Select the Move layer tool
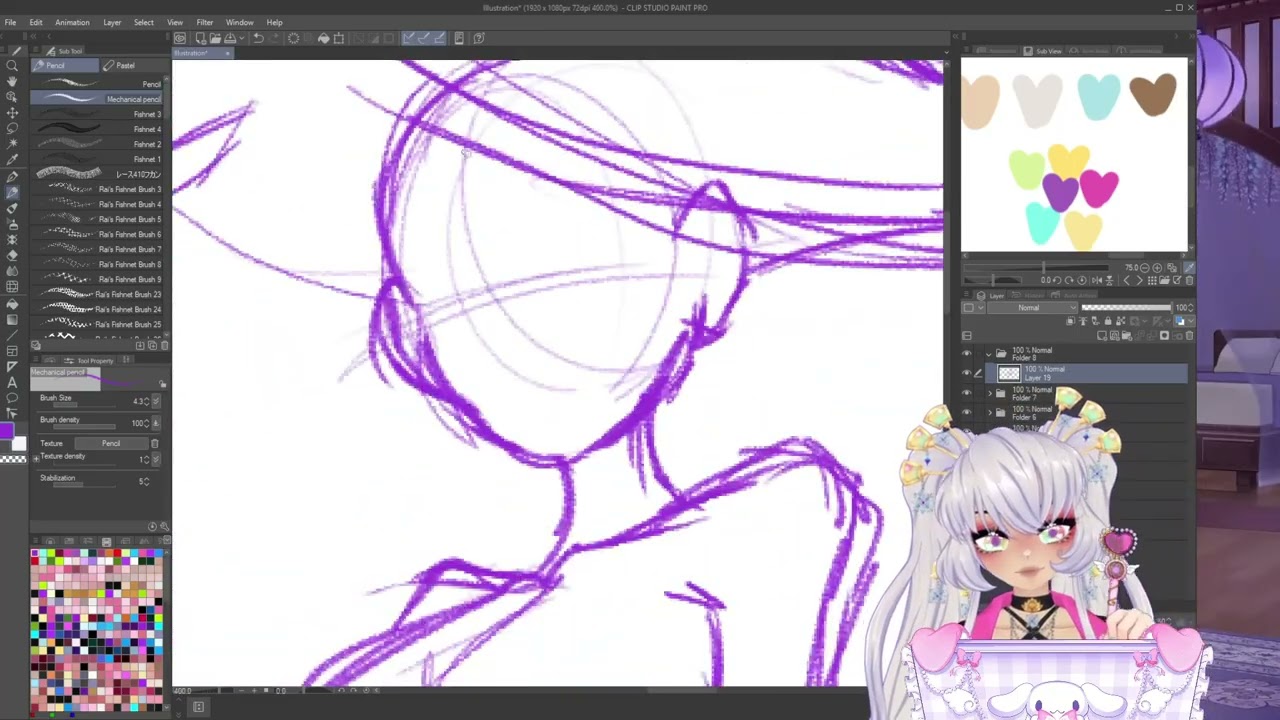1280x720 pixels. (x=12, y=113)
